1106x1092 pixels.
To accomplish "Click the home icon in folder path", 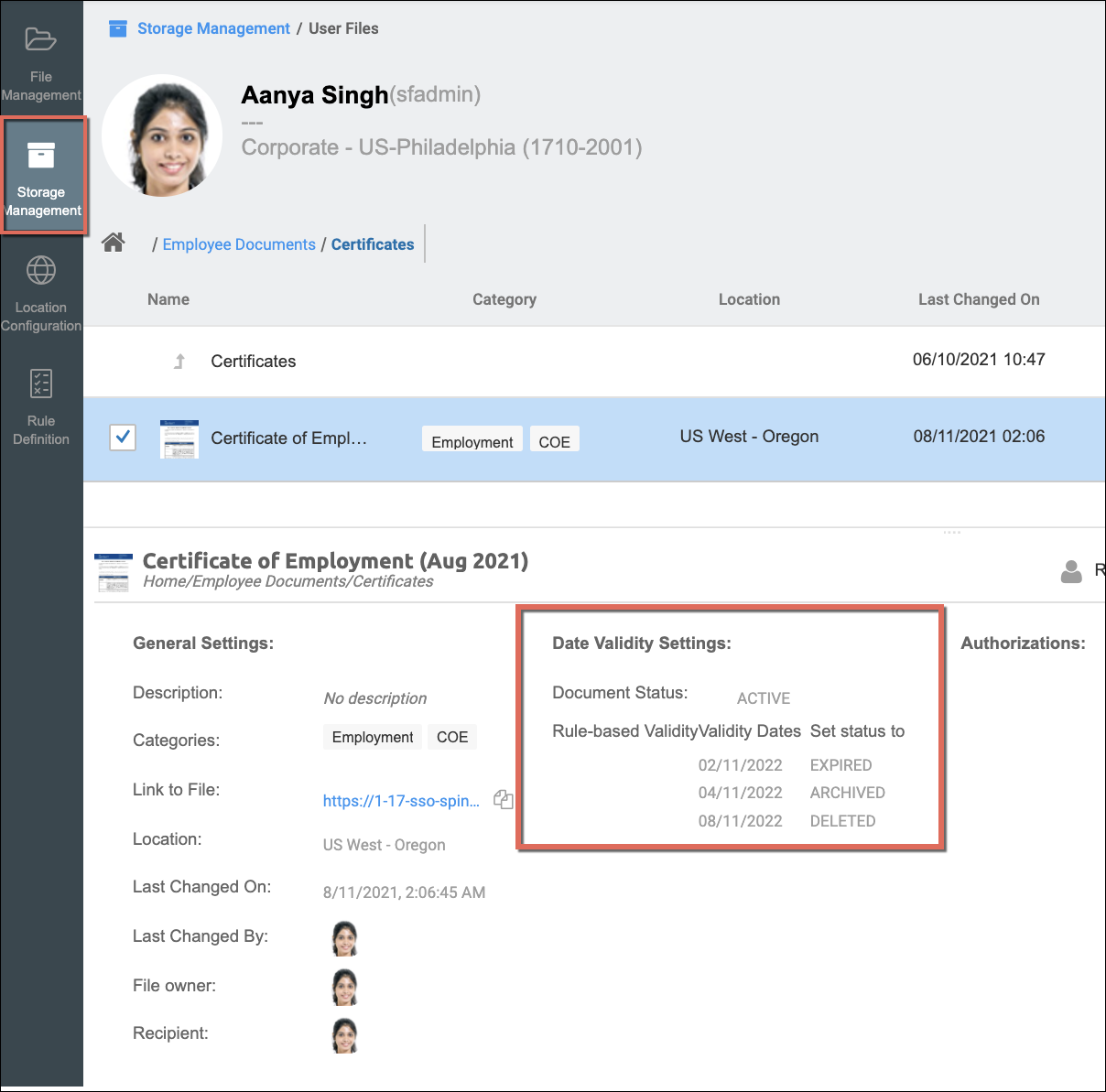I will 114,243.
